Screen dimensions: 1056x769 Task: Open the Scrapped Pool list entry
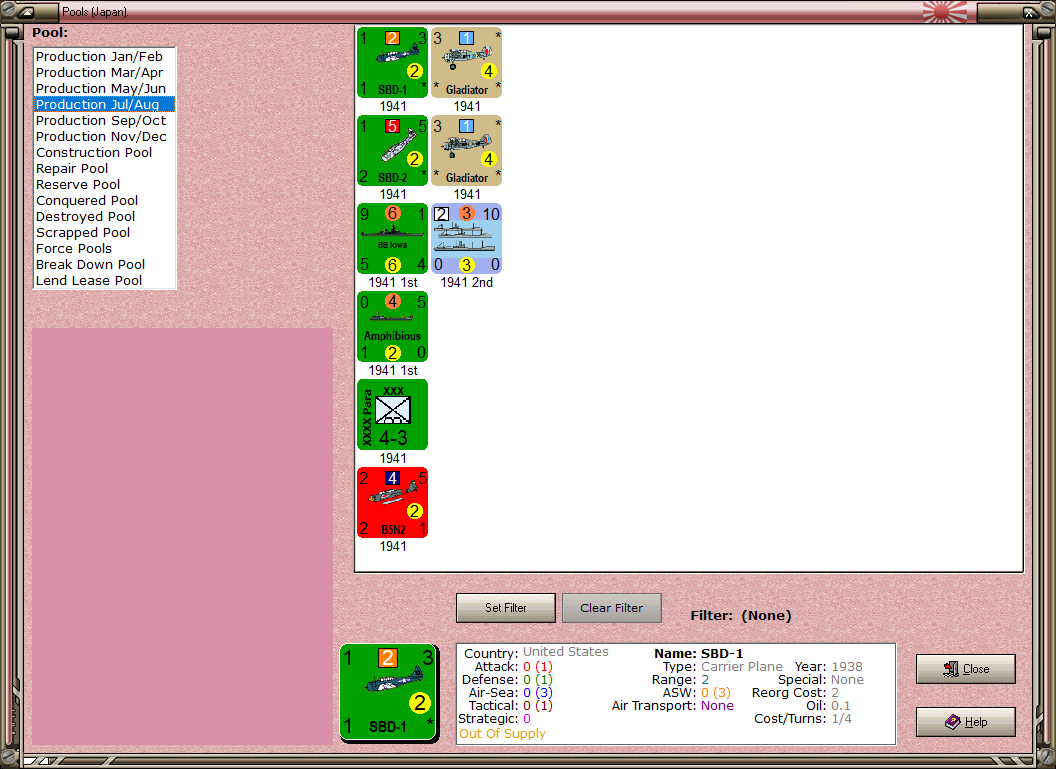[x=104, y=232]
